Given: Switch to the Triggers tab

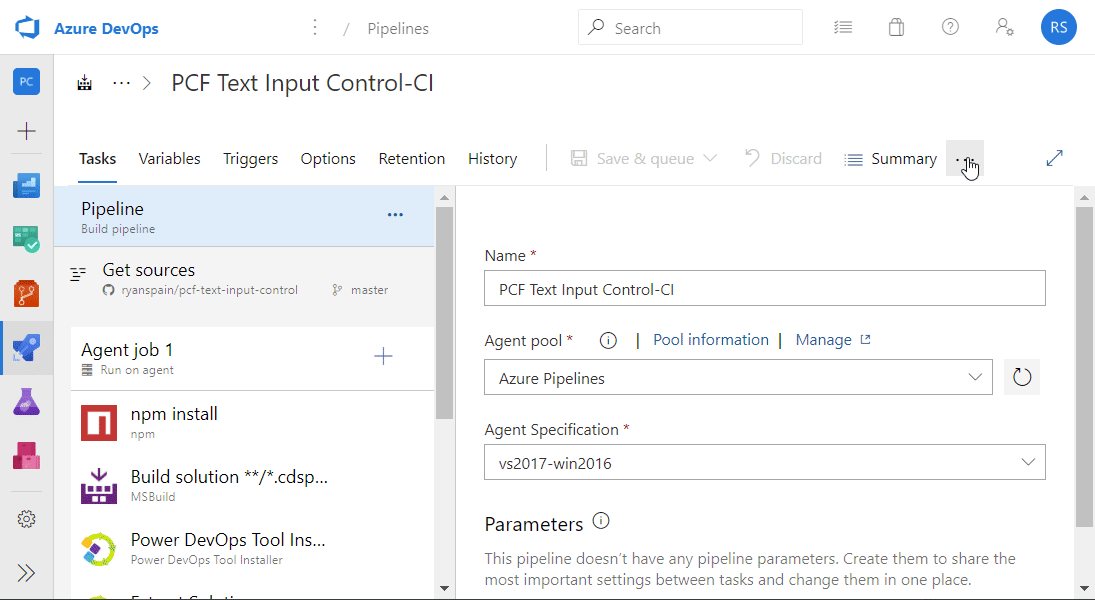Looking at the screenshot, I should [251, 159].
